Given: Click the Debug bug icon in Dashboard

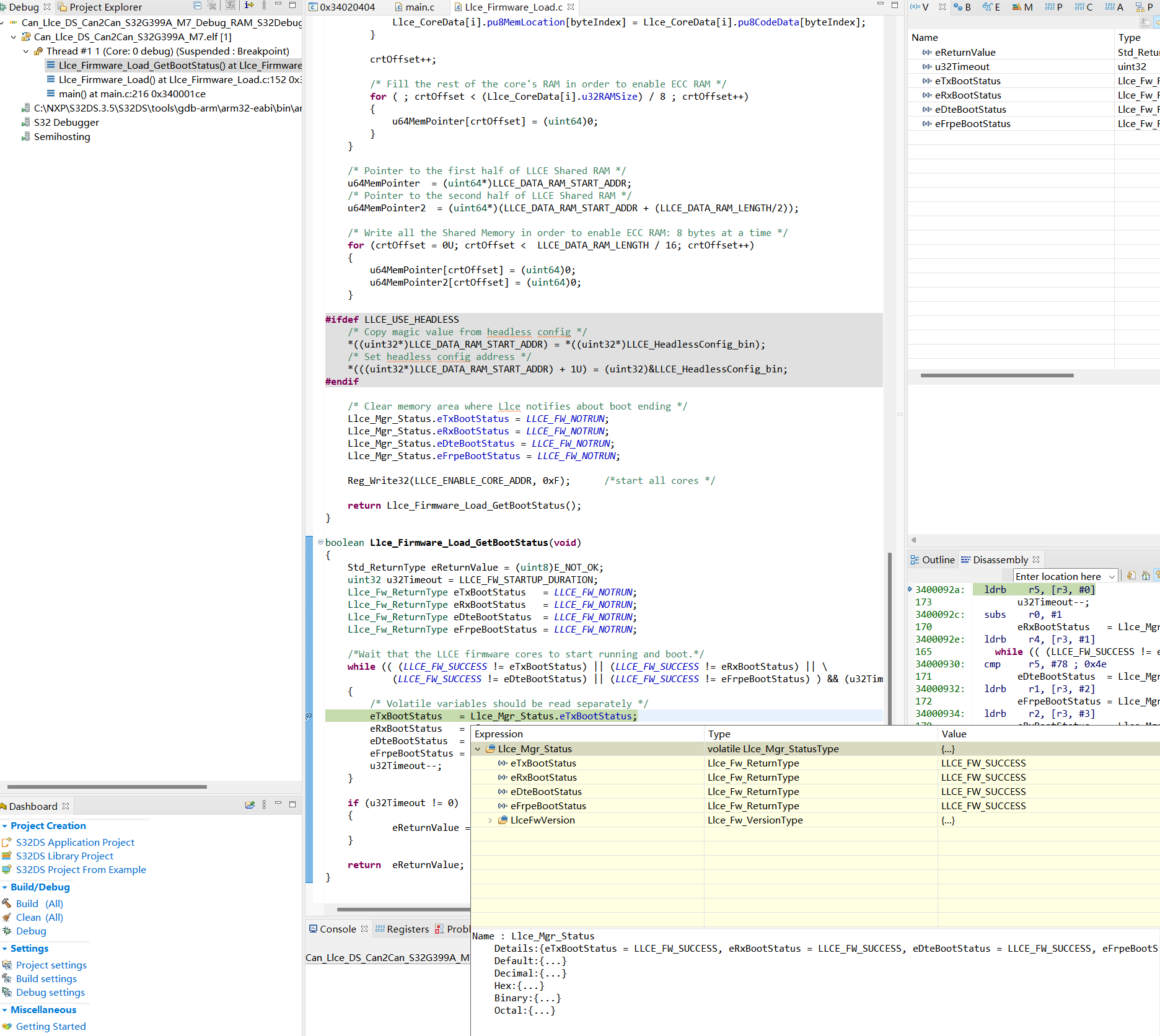Looking at the screenshot, I should (6, 931).
